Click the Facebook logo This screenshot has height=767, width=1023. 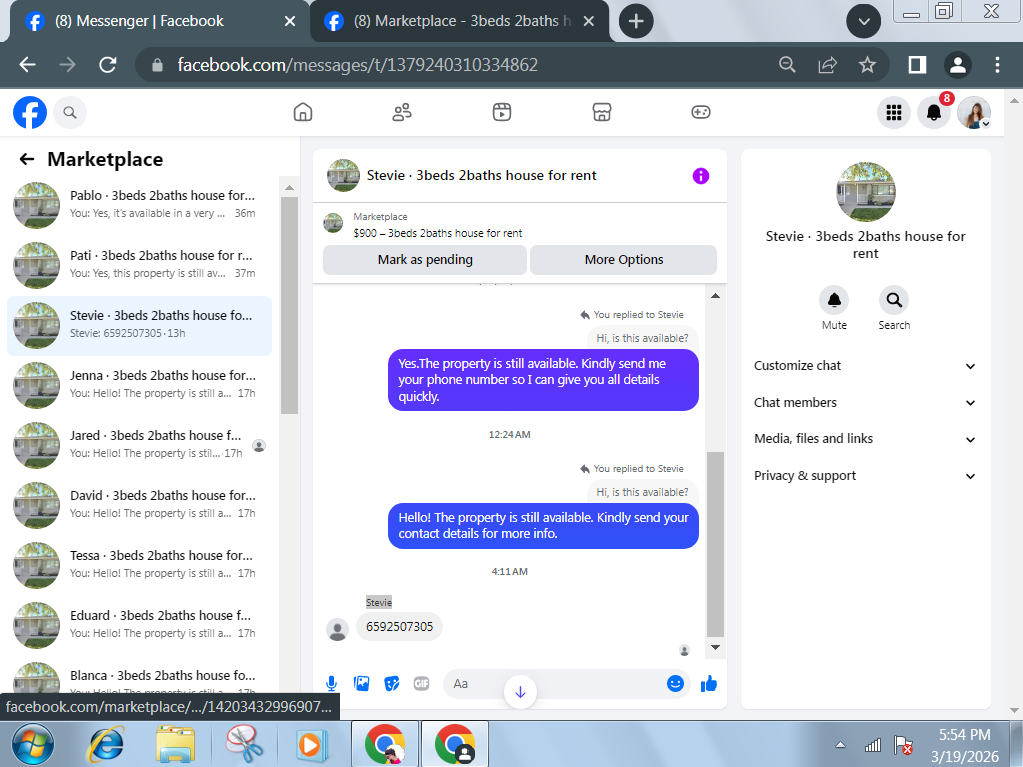coord(30,112)
